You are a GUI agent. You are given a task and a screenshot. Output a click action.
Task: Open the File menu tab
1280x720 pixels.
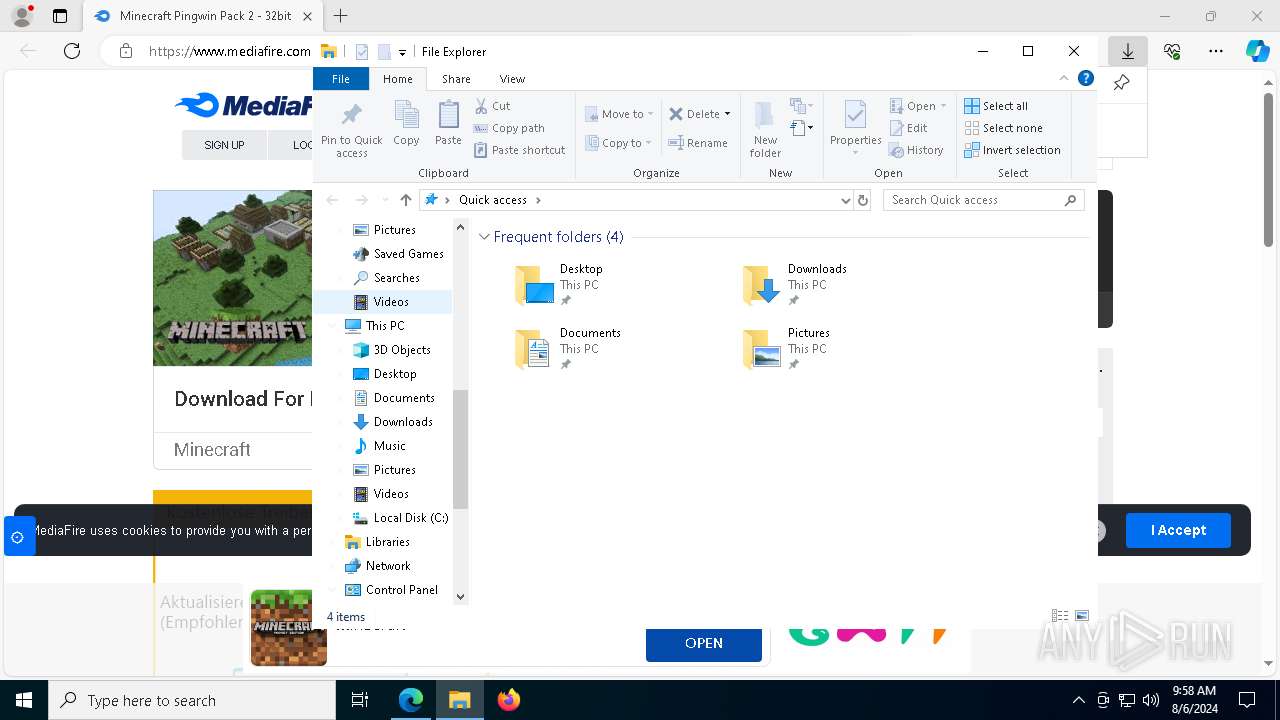[x=340, y=79]
